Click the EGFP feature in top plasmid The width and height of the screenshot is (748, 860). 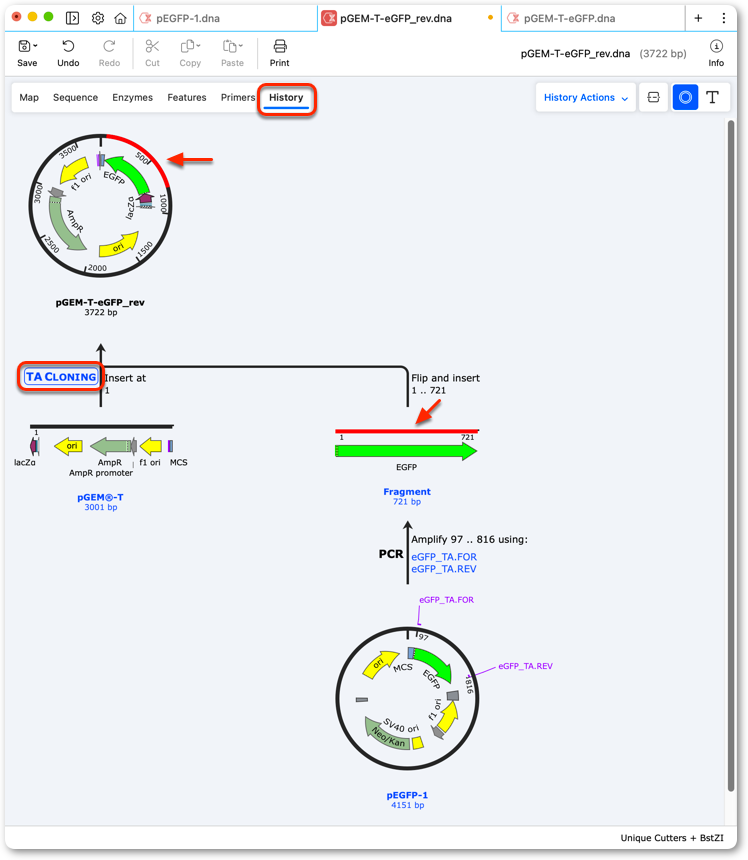coord(131,173)
